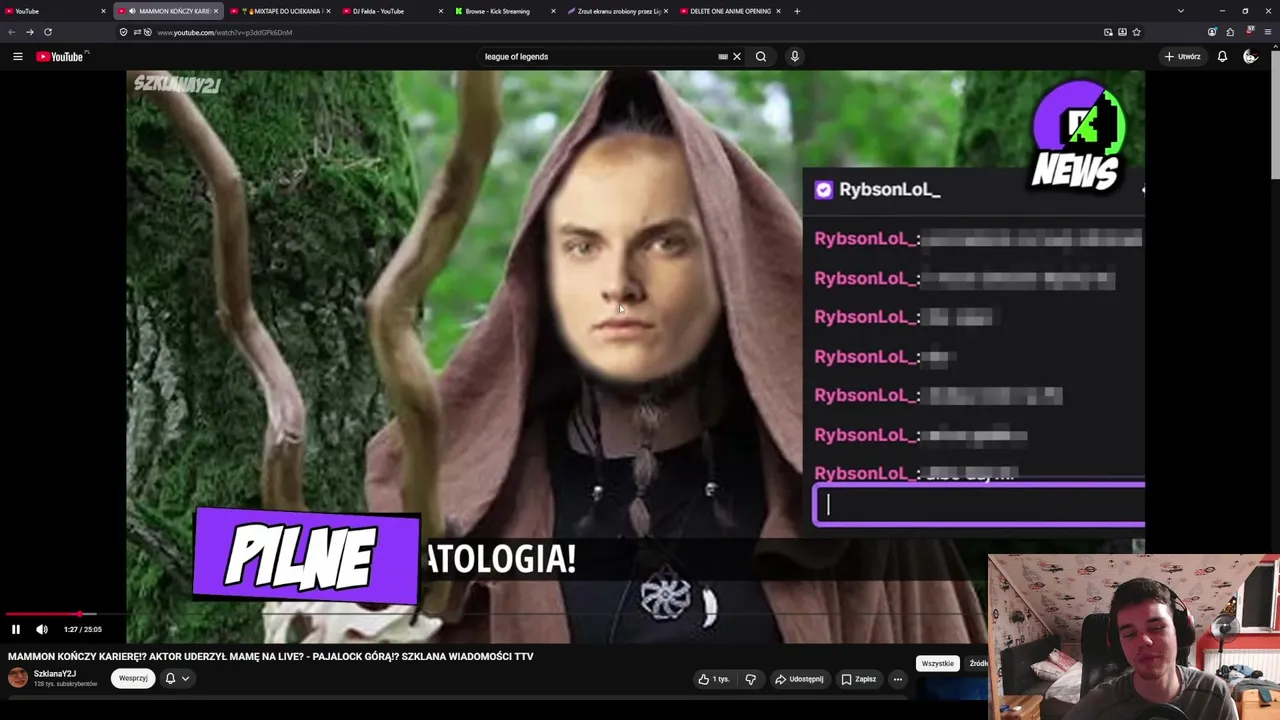
Task: Click the site security shield icon
Action: coord(123,32)
